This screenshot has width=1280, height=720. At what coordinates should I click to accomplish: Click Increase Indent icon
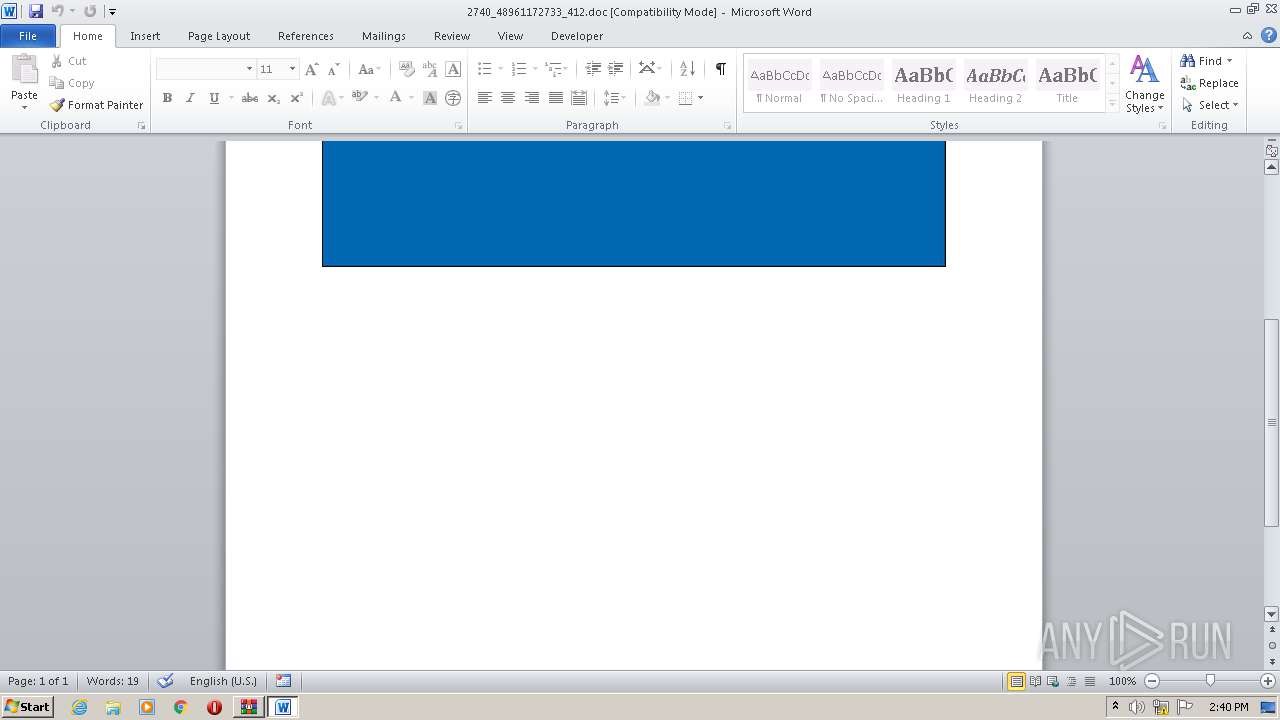tap(616, 69)
